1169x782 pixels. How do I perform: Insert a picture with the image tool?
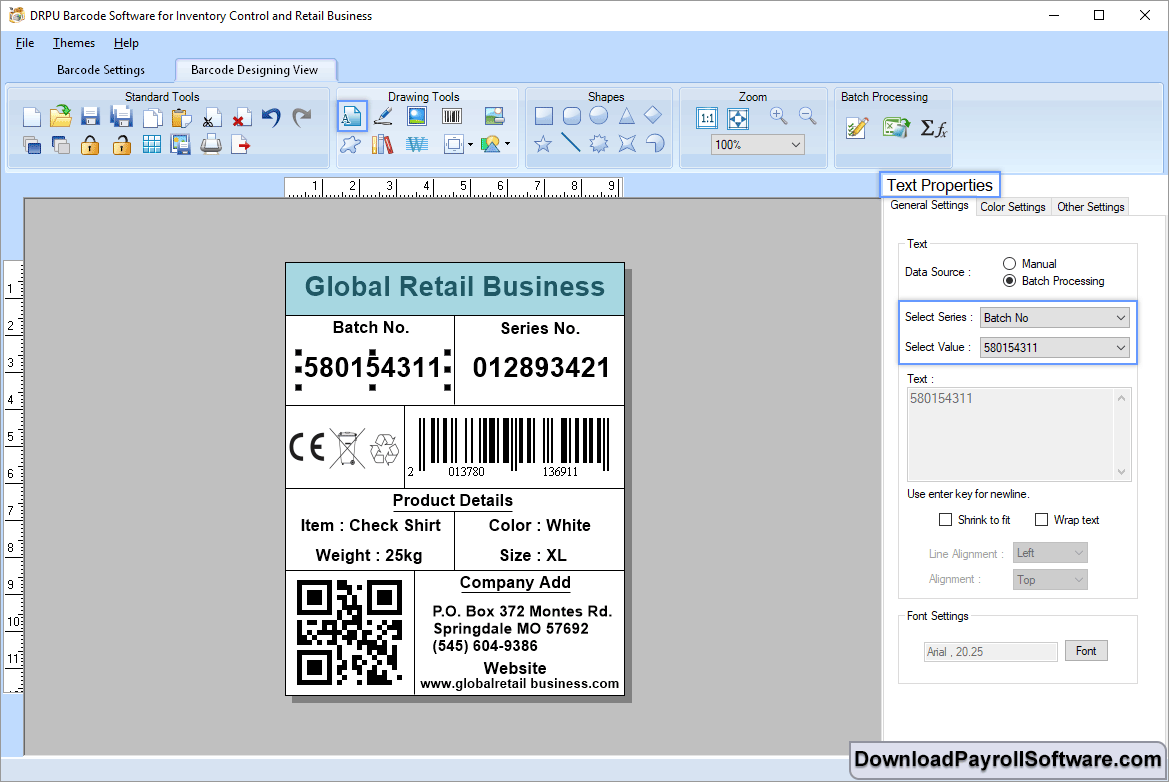[x=417, y=116]
